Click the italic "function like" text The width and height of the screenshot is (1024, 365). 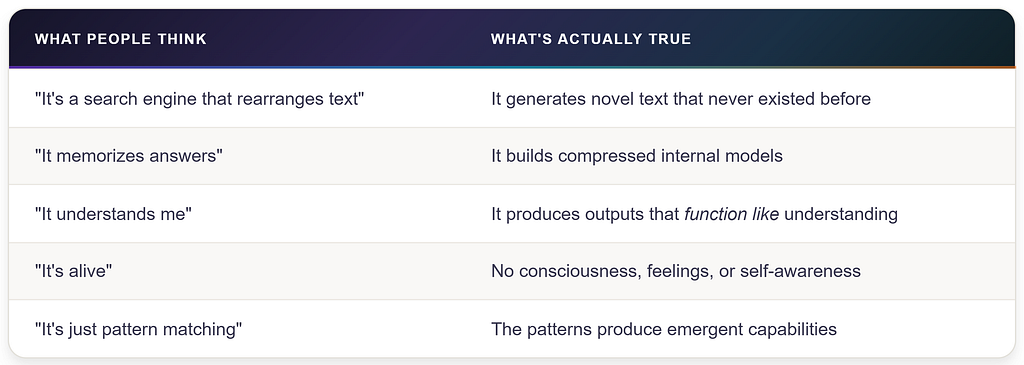point(731,214)
